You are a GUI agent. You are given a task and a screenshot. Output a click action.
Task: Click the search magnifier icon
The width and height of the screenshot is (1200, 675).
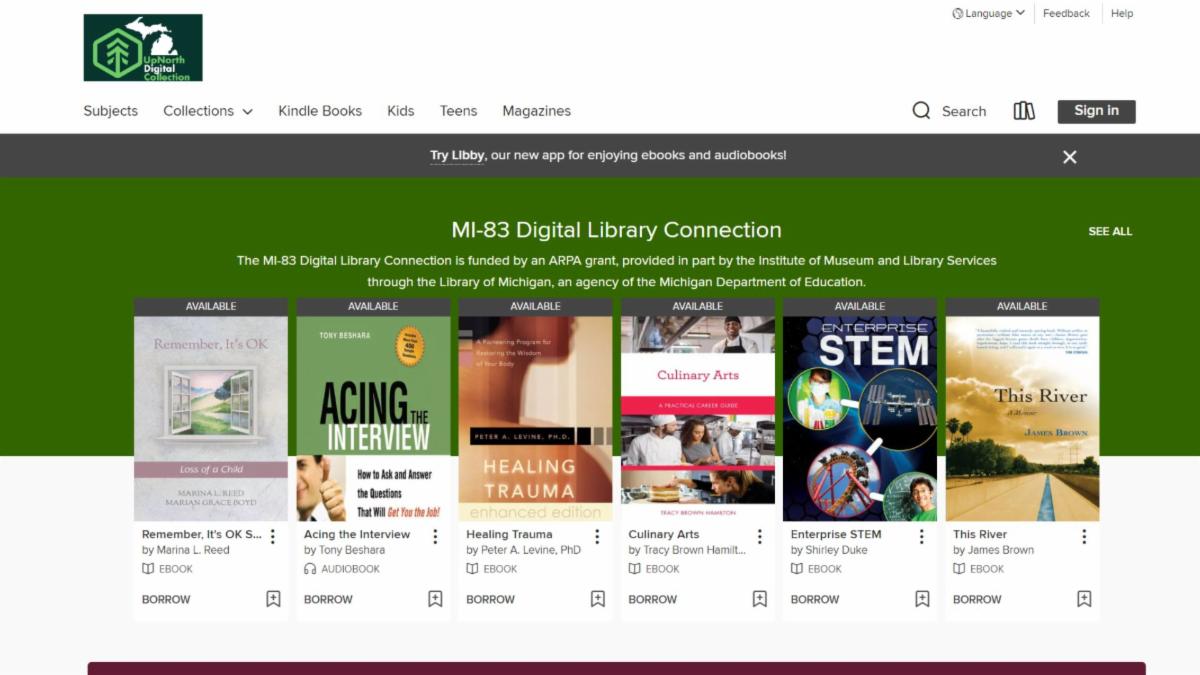pyautogui.click(x=921, y=111)
